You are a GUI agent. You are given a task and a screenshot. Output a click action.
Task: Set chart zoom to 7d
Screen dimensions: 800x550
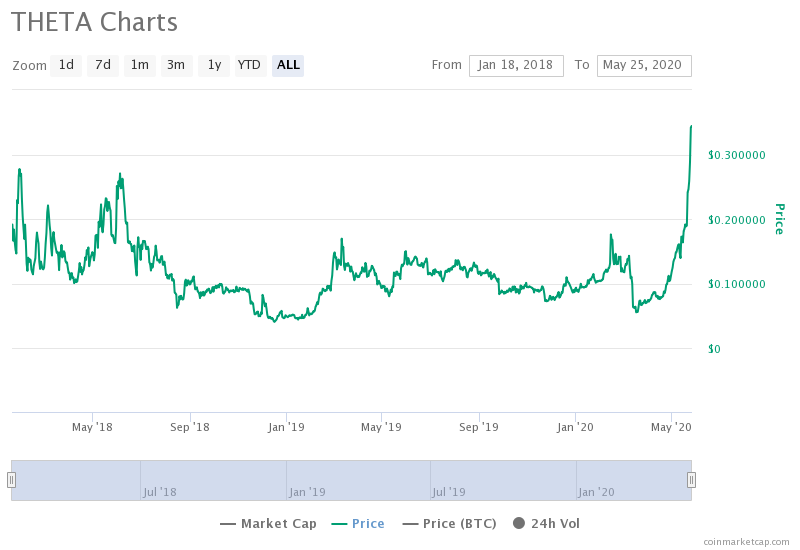103,65
